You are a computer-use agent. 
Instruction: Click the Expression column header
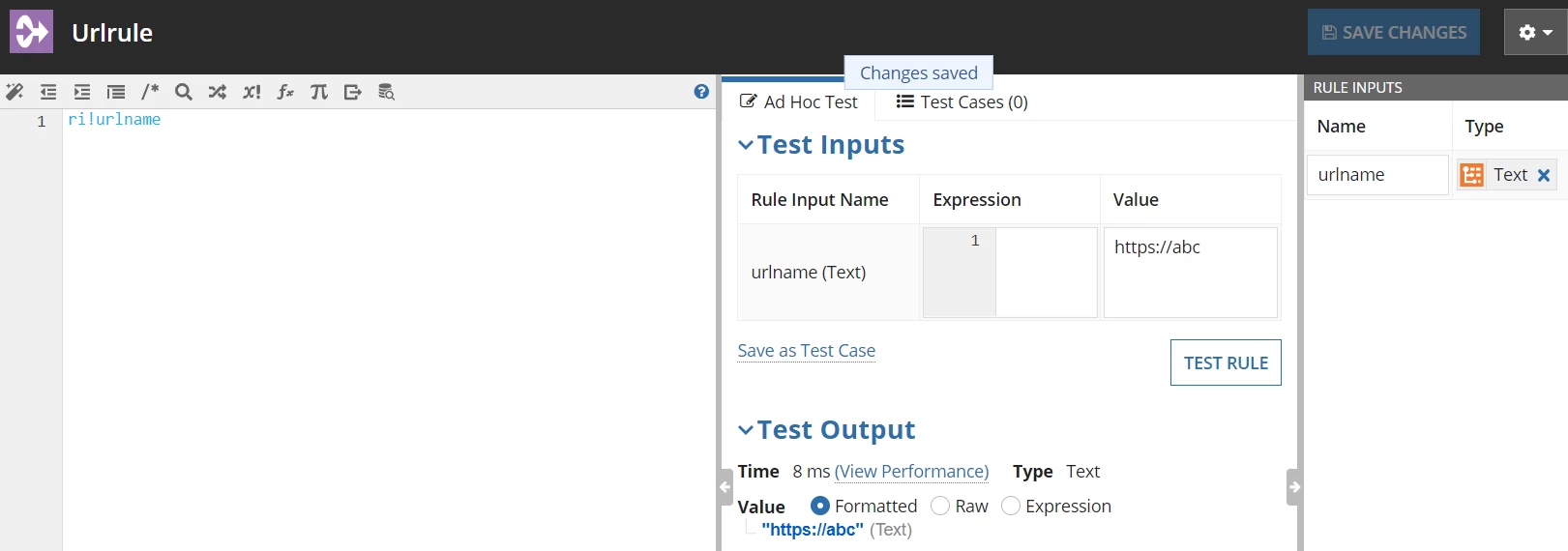click(x=977, y=200)
